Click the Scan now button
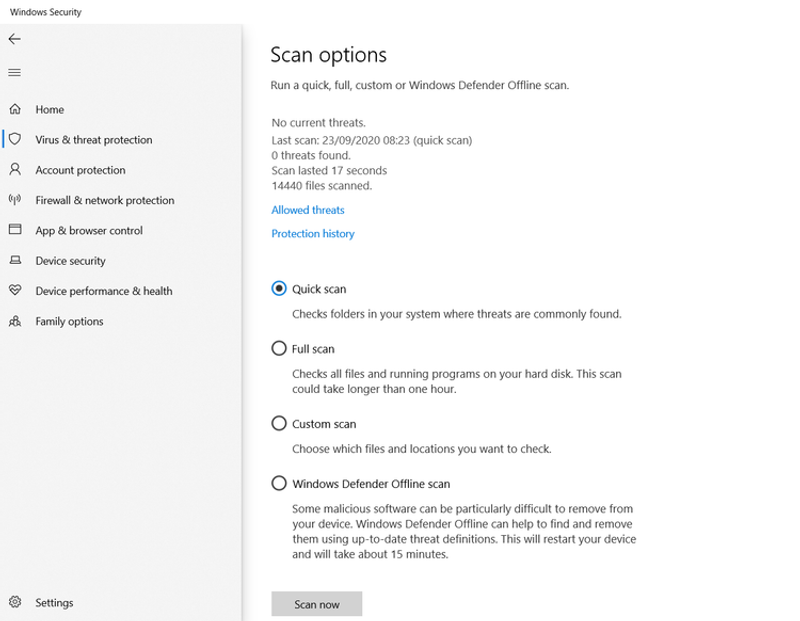Screen dimensions: 800x621 [317, 604]
